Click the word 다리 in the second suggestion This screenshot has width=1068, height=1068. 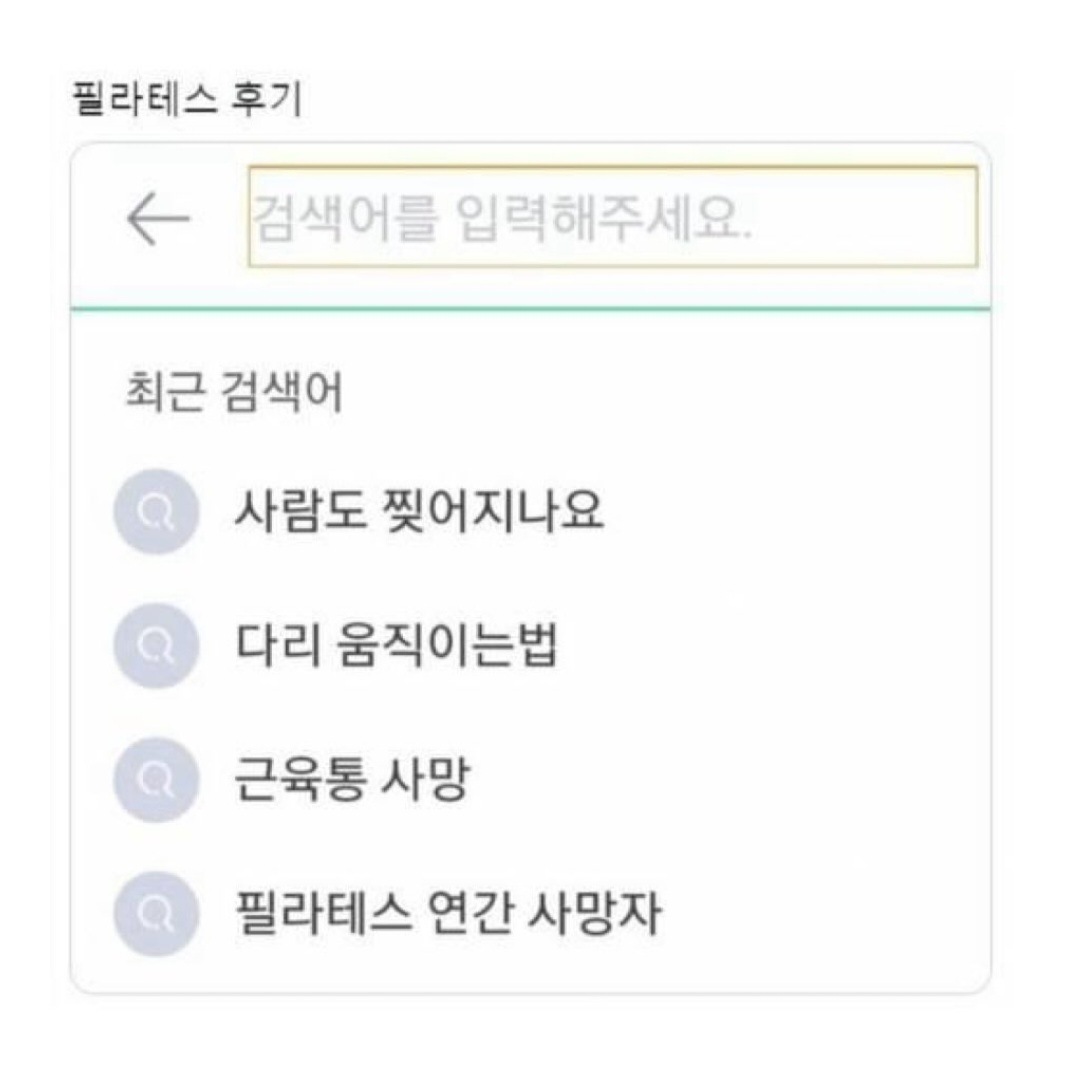click(264, 646)
